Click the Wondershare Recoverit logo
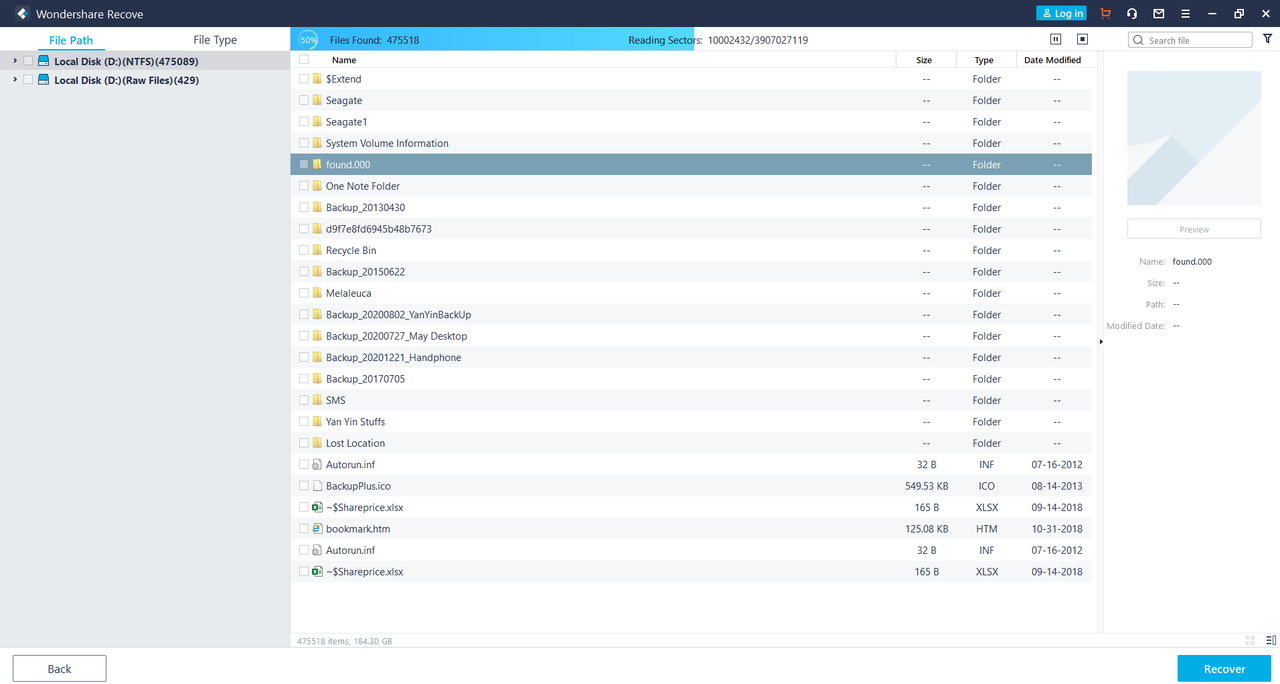Screen dimensions: 1280x684 pyautogui.click(x=22, y=13)
